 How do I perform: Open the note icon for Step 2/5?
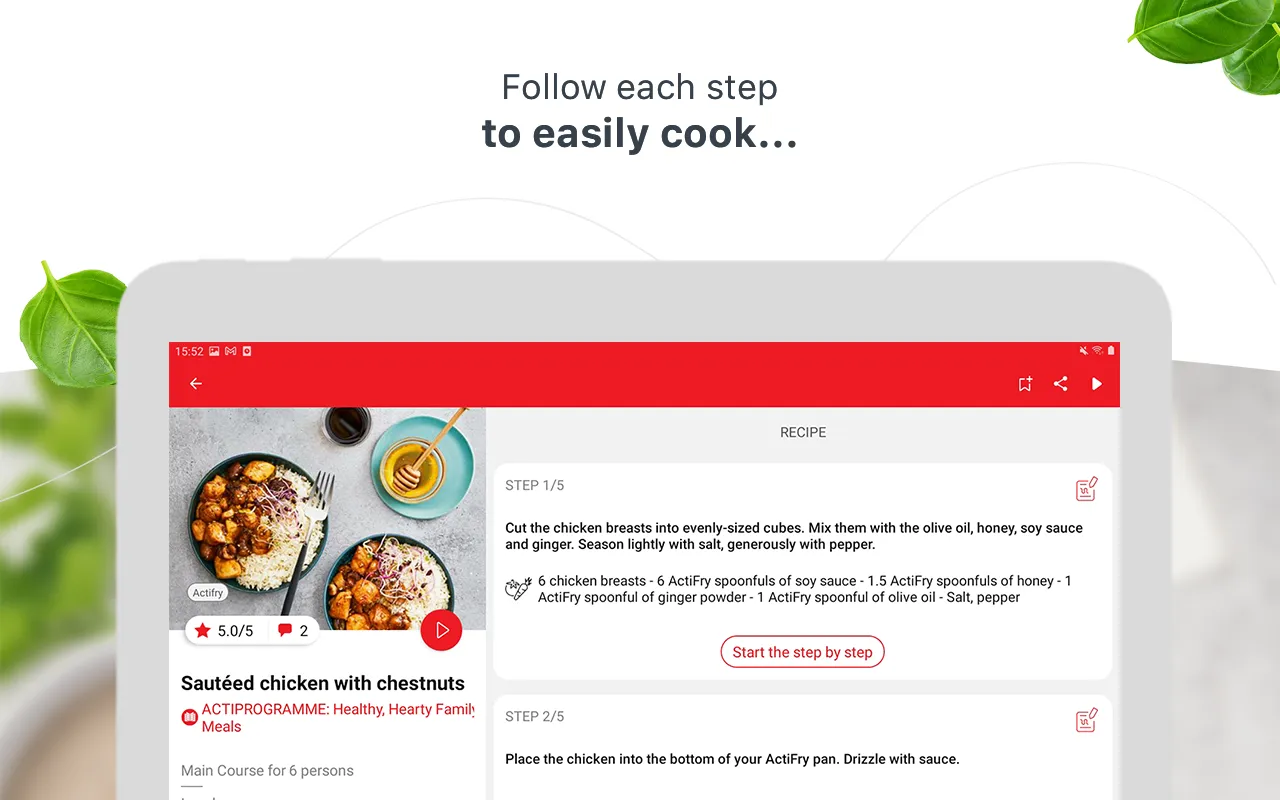coord(1087,720)
